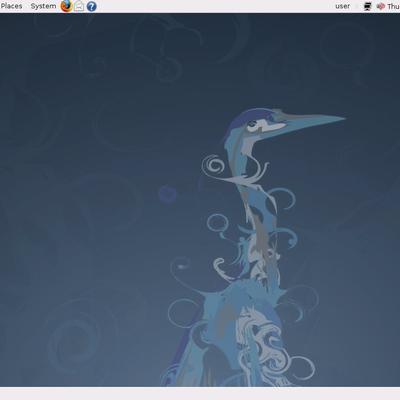Click the empty bottom panel bar

[200, 394]
